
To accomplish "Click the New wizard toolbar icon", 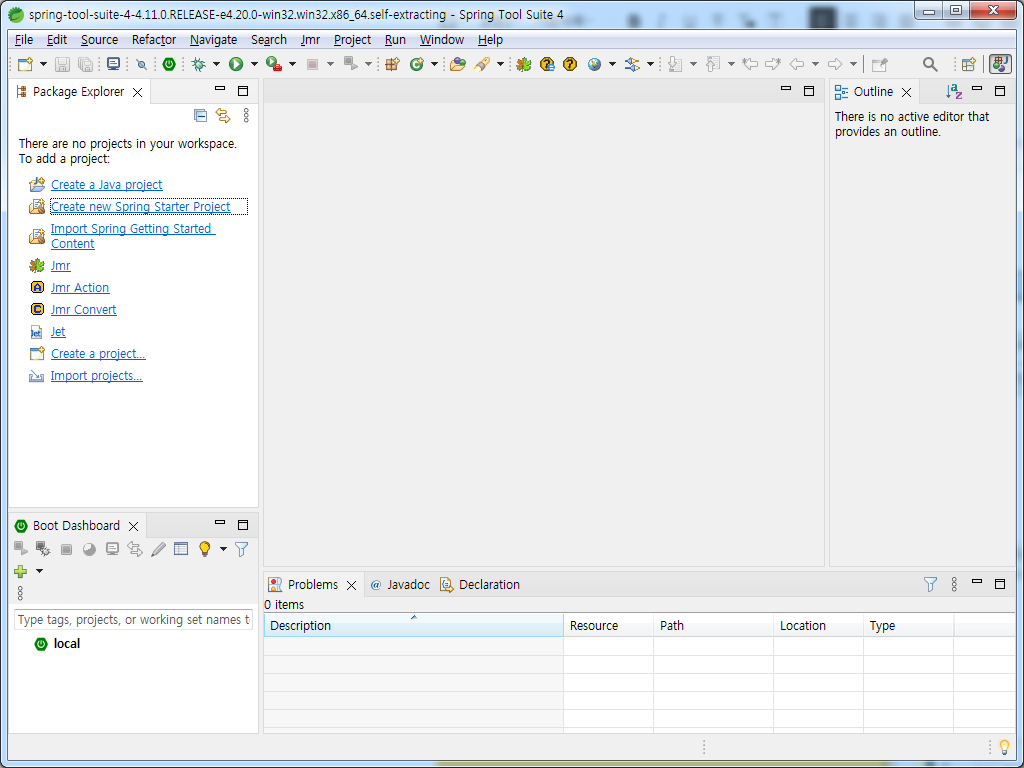I will tap(25, 64).
